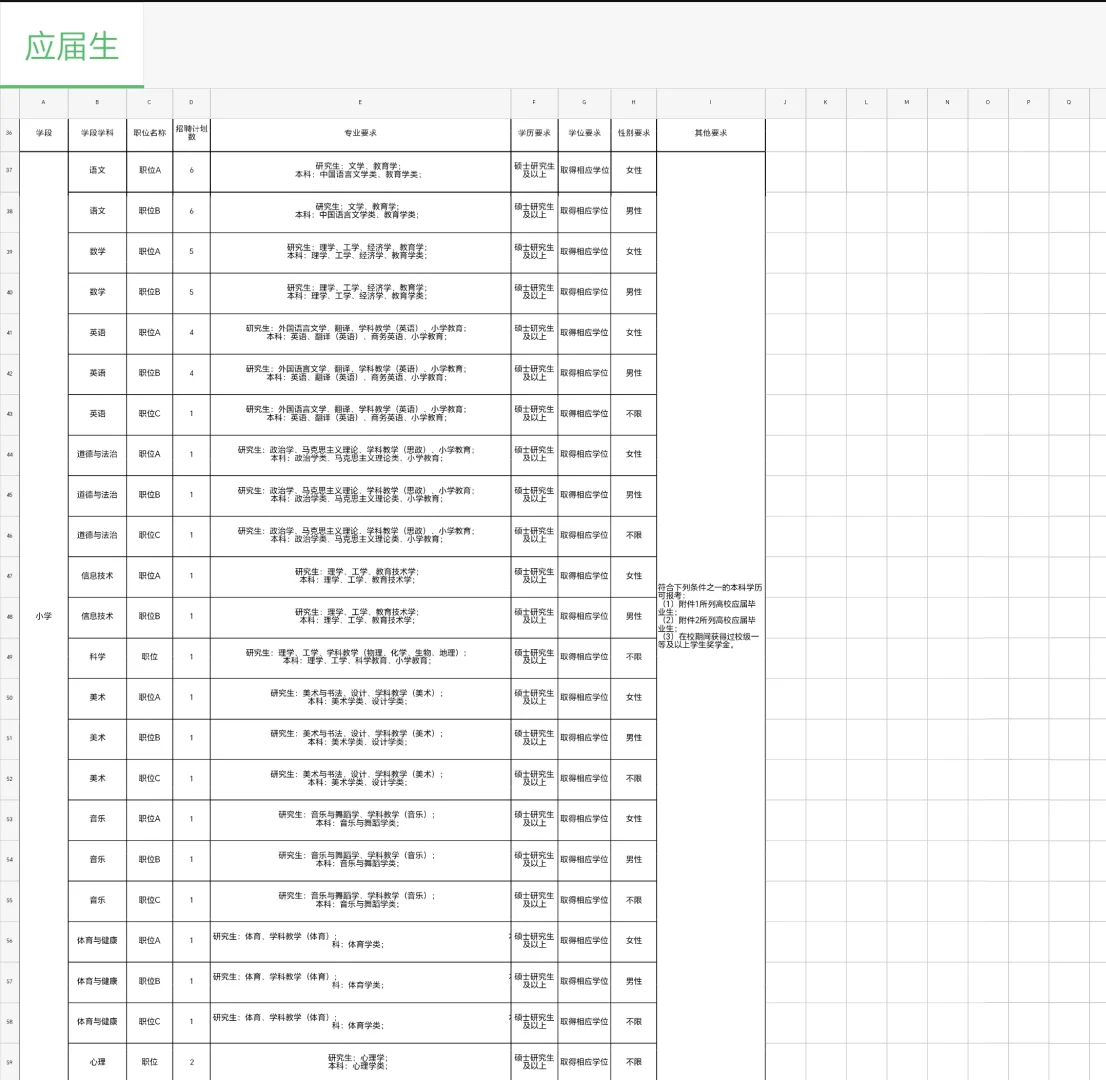This screenshot has height=1080, width=1106.
Task: Click the 体育与健康 职位A cell
Action: [x=149, y=940]
